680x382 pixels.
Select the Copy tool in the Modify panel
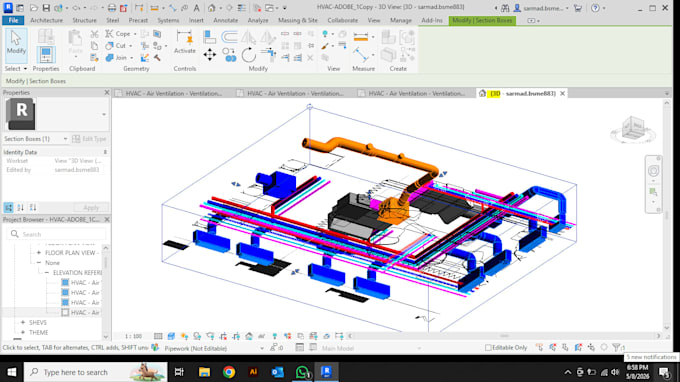click(229, 55)
